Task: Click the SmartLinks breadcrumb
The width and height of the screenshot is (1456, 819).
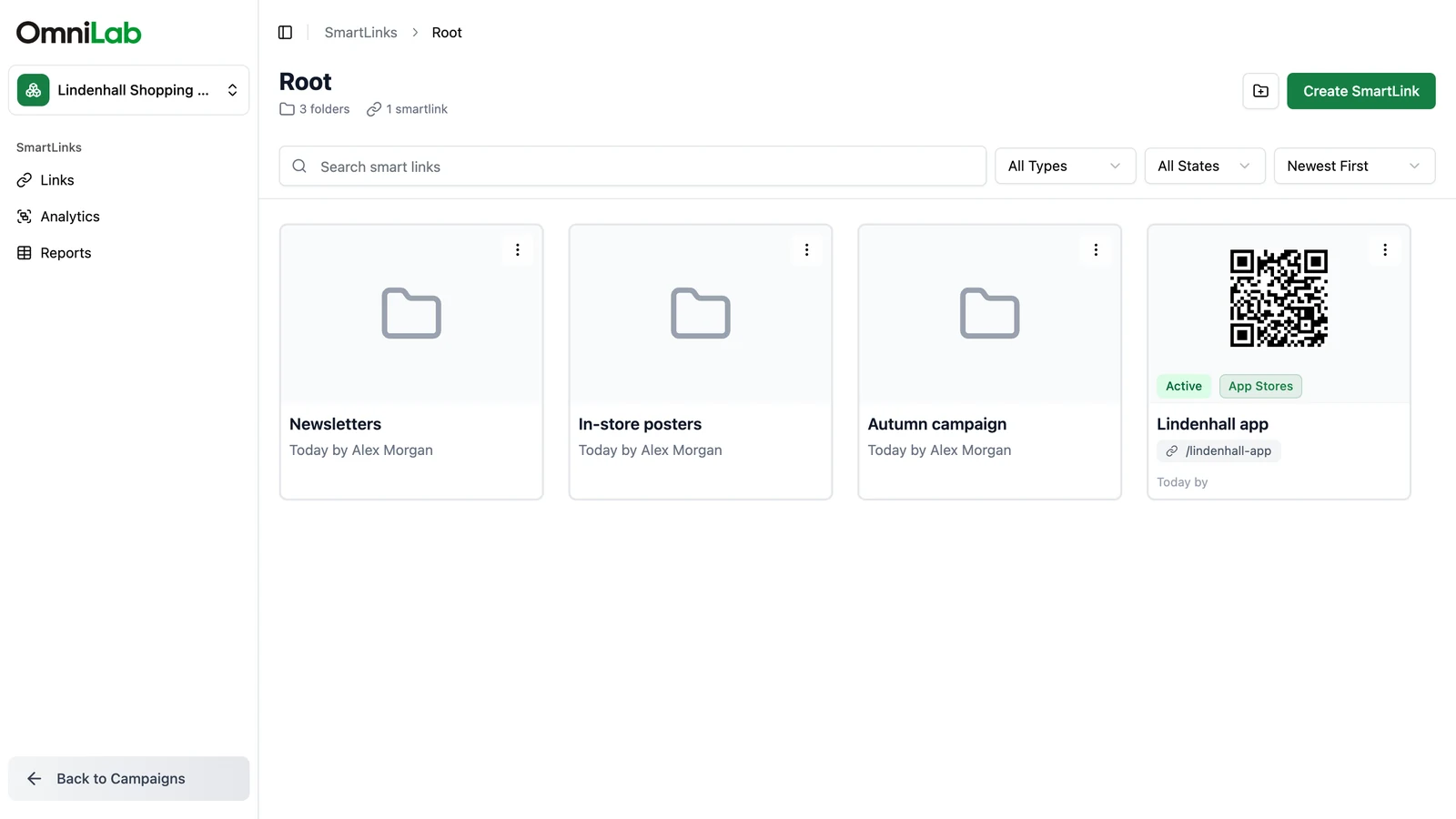Action: click(x=360, y=33)
